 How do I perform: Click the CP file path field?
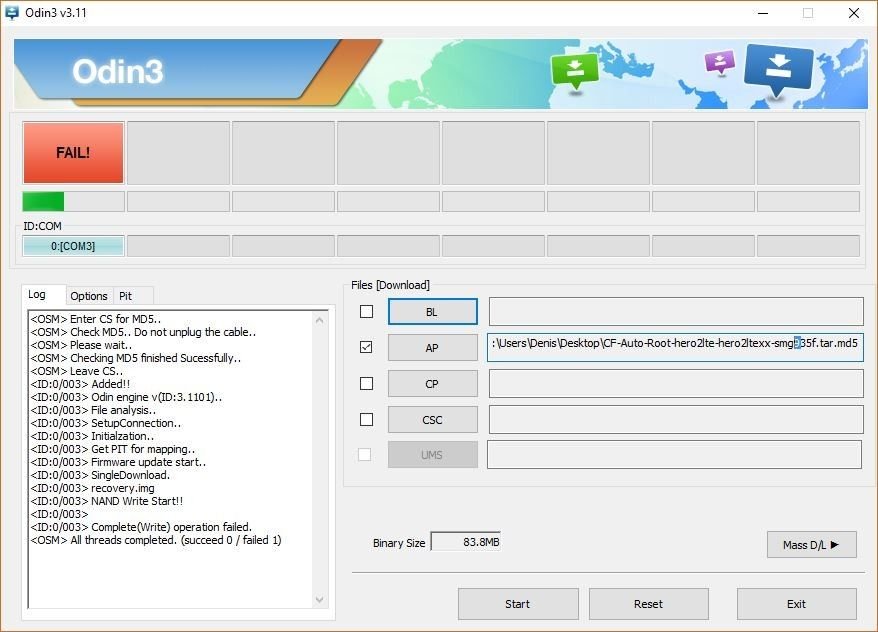(676, 384)
